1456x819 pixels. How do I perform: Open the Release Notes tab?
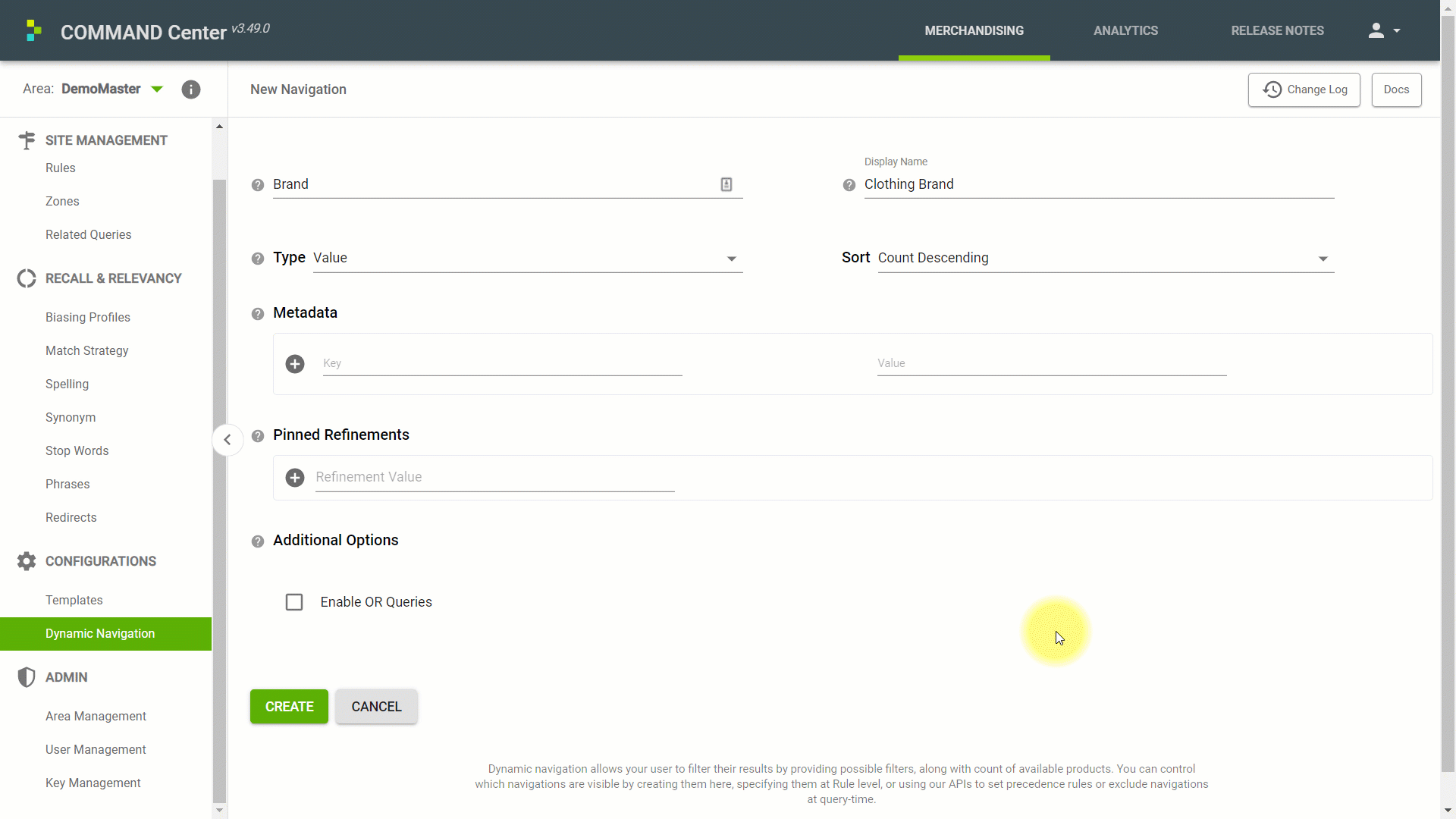(1277, 30)
